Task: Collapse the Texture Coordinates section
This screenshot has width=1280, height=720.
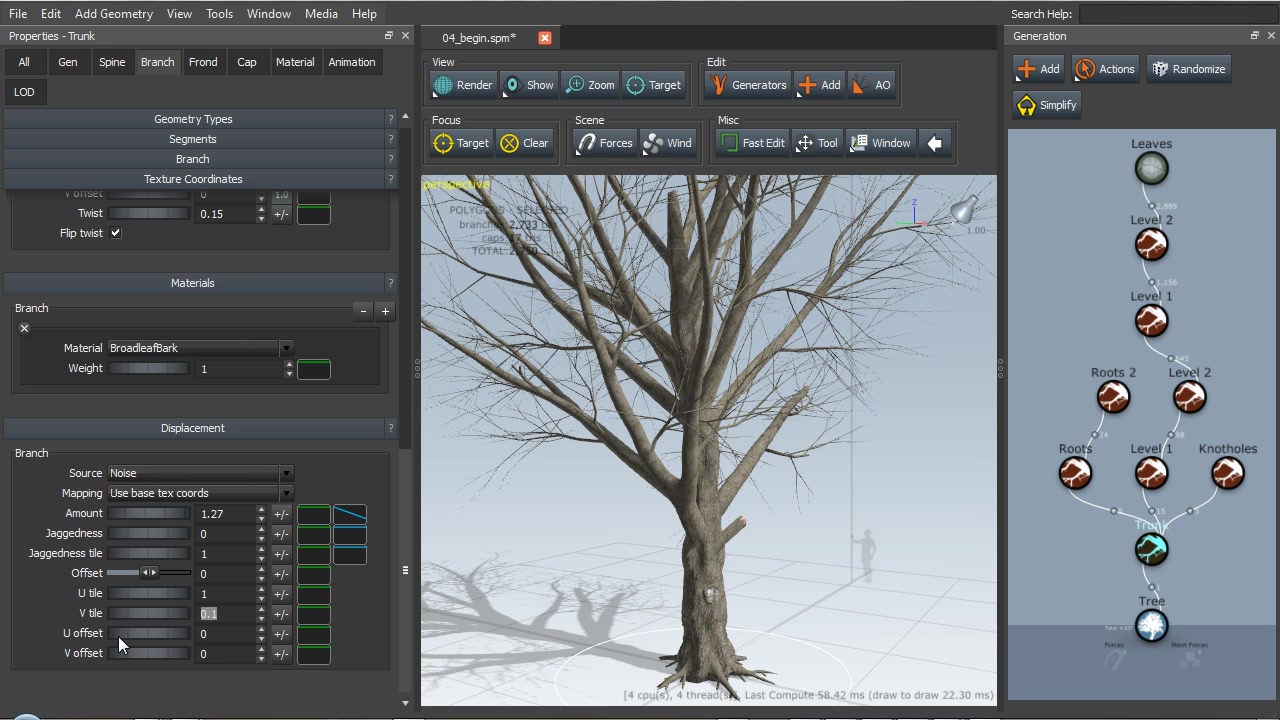Action: pyautogui.click(x=193, y=179)
